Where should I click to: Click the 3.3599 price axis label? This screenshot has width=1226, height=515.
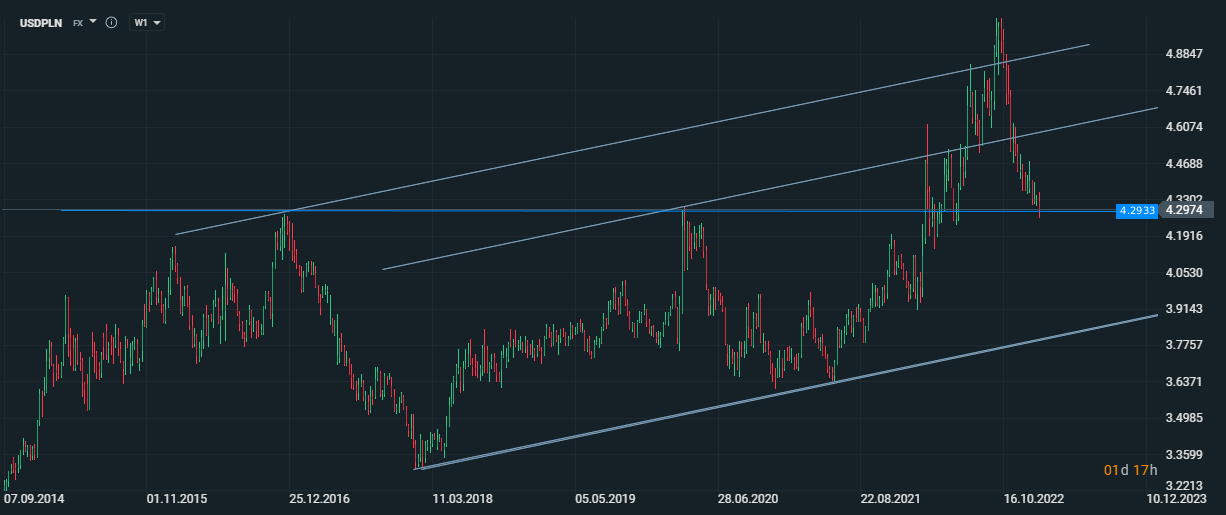[1183, 455]
